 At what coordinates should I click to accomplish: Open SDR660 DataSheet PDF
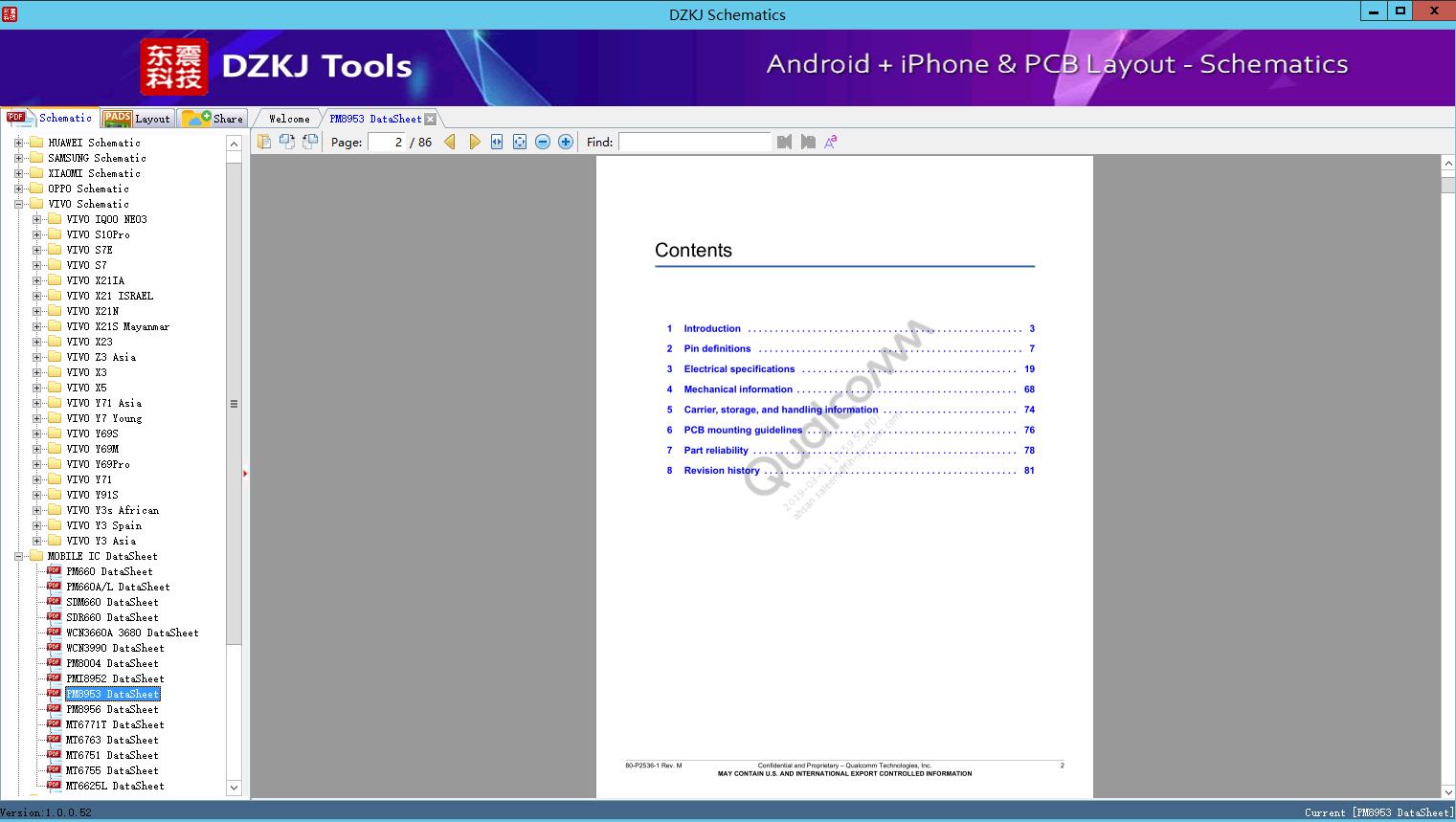(x=112, y=617)
